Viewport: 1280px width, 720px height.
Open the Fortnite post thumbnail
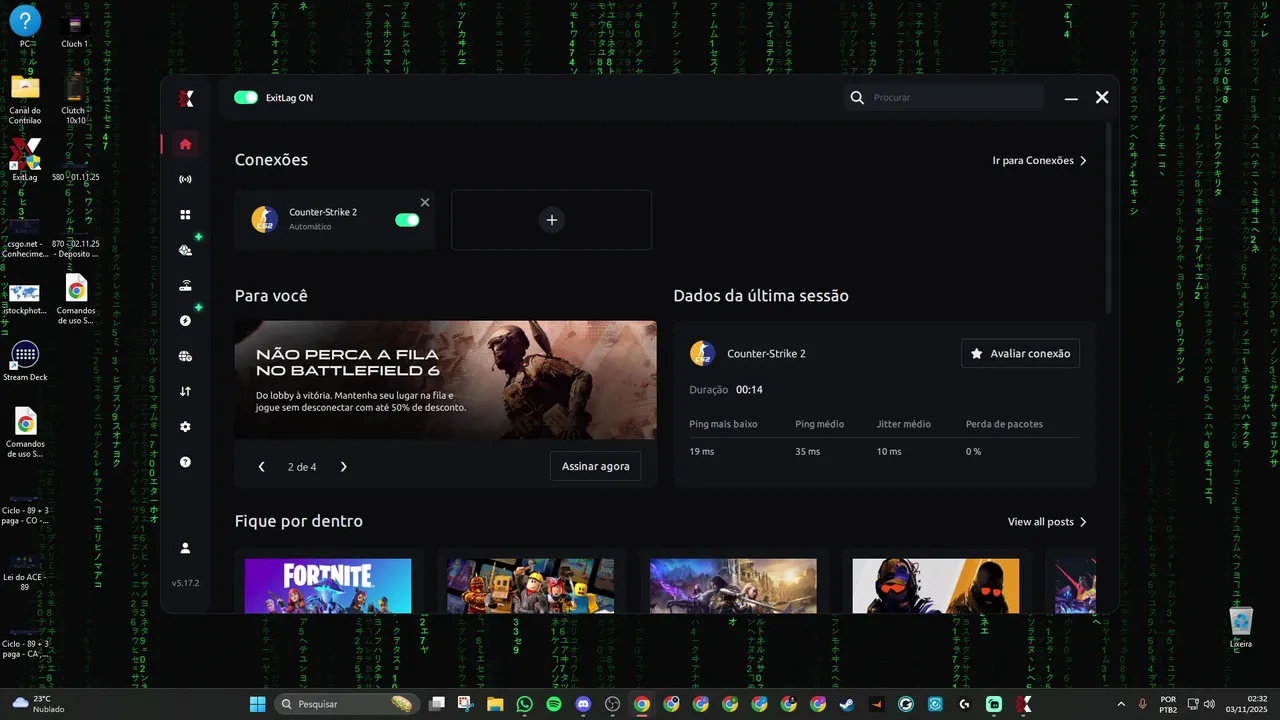click(328, 586)
